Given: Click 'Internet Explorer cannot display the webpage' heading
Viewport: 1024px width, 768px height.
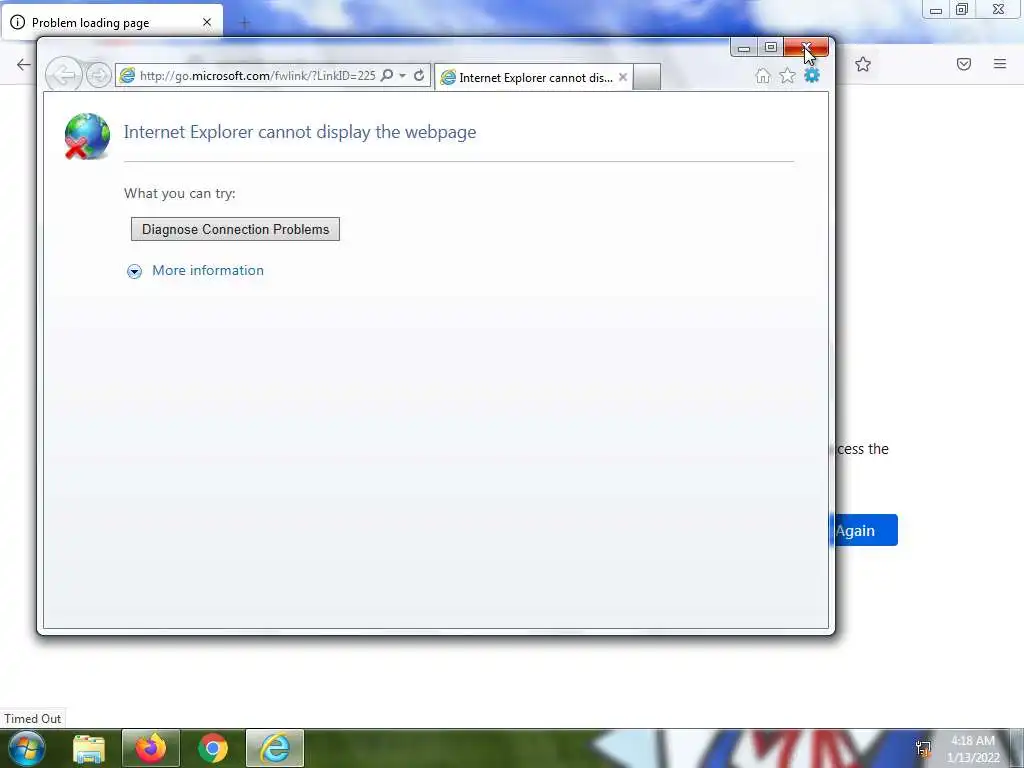Looking at the screenshot, I should (300, 132).
